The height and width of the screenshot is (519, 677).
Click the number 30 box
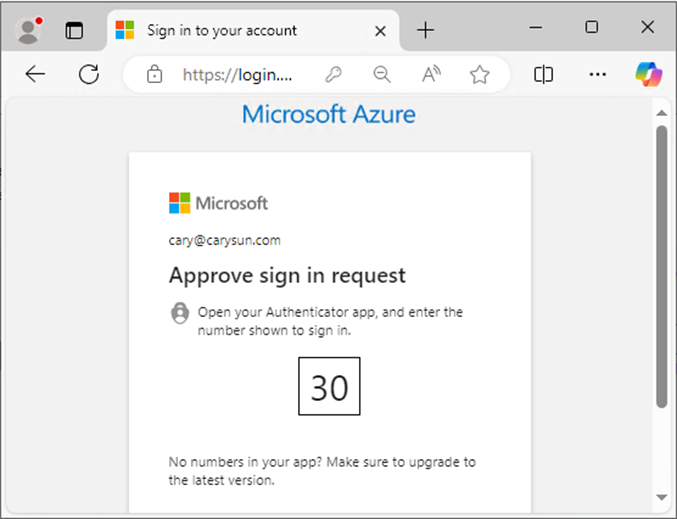coord(329,386)
